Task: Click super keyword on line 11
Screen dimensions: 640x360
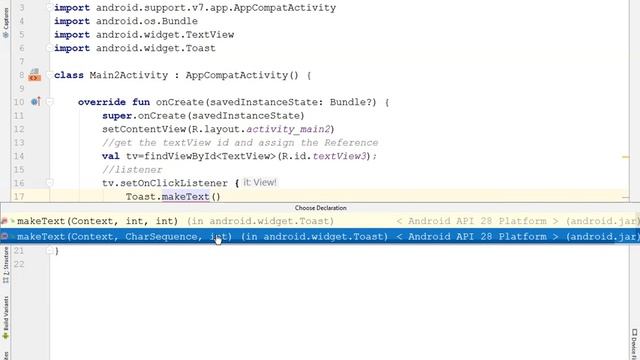Action: point(117,116)
